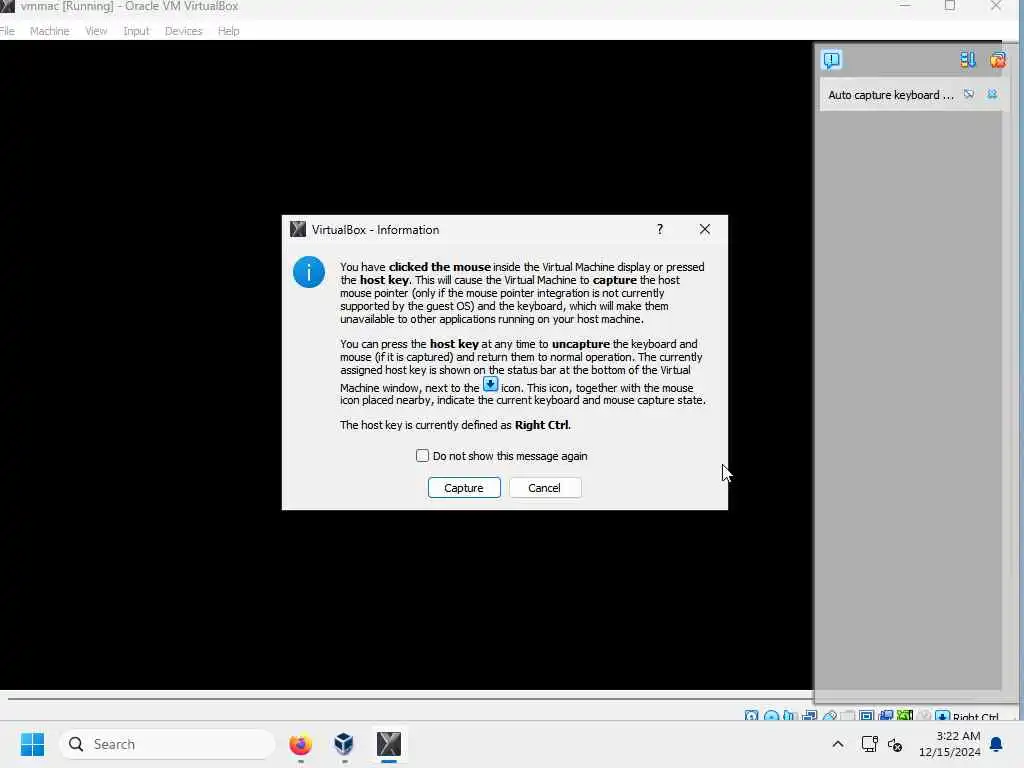Toggle keep finished progresses icon in notification panel
The width and height of the screenshot is (1024, 768).
[x=968, y=60]
